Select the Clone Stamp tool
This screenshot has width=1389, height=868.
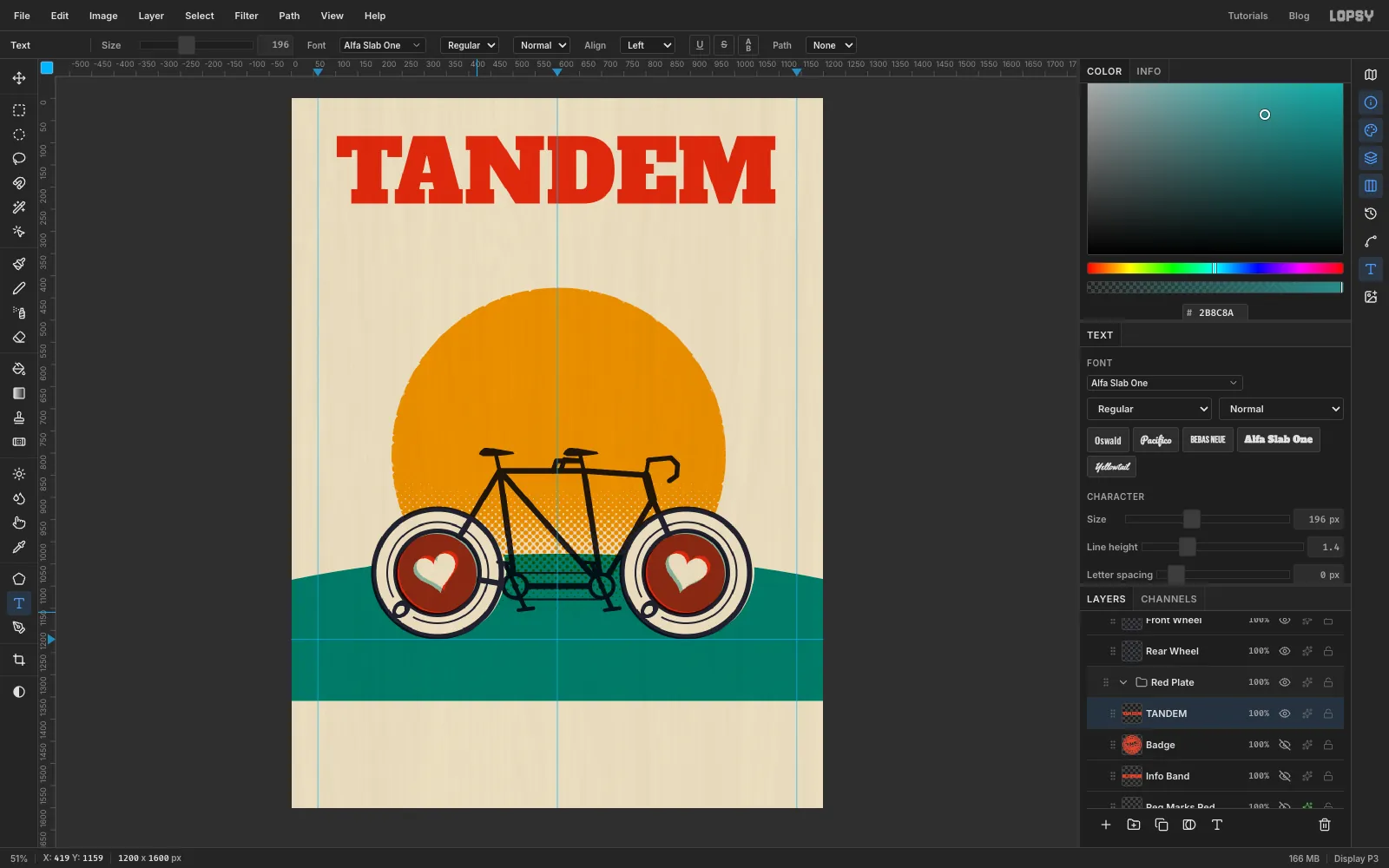point(19,418)
